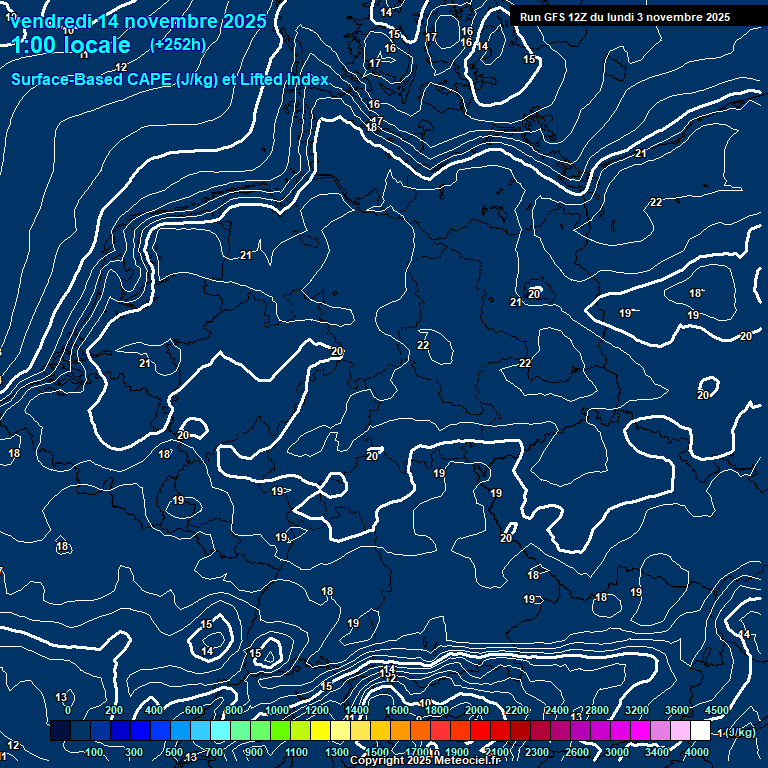
Task: Click the legend value '600'
Action: (x=193, y=710)
